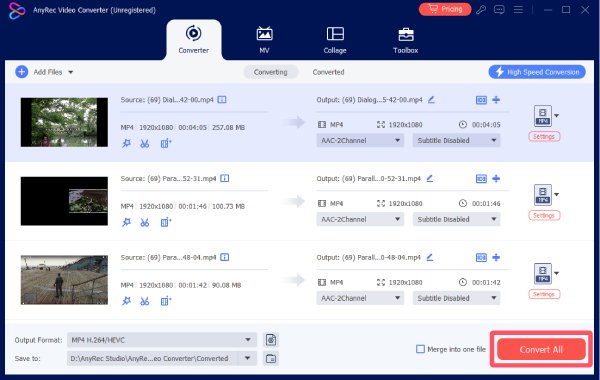Open the Converter tab

tap(194, 40)
